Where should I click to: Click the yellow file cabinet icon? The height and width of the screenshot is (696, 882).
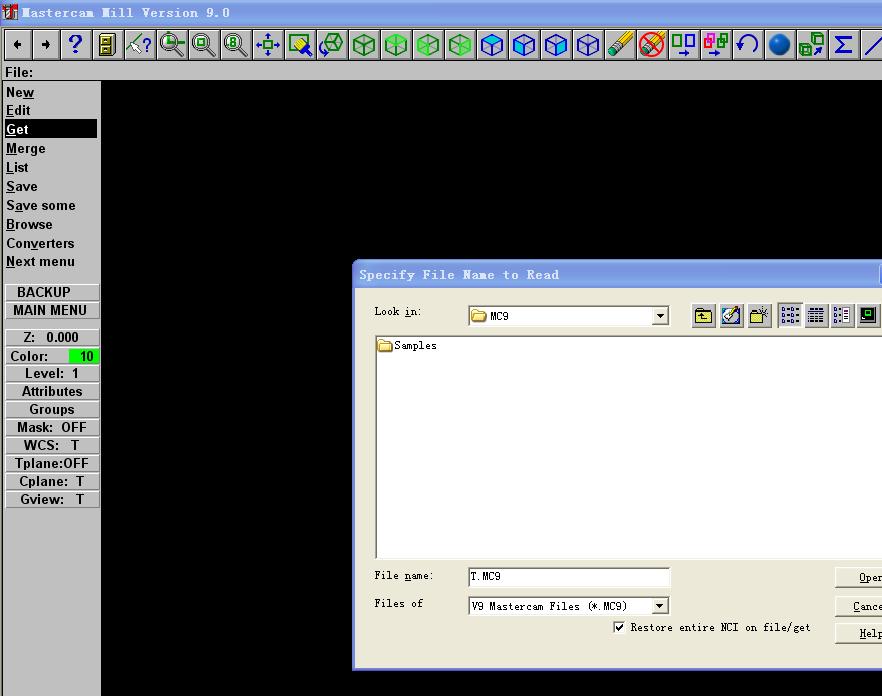click(x=107, y=44)
